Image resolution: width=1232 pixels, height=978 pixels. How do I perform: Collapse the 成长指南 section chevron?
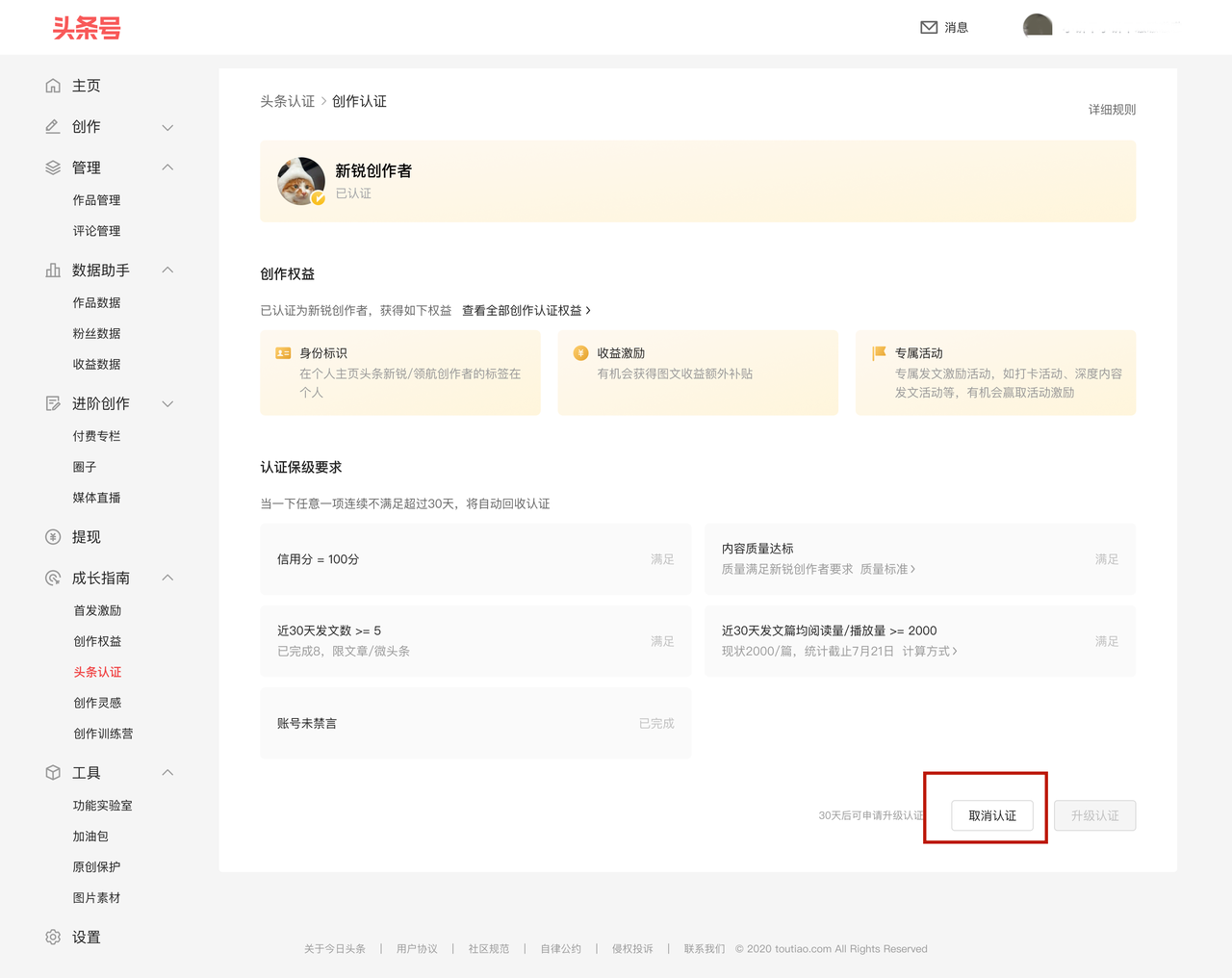click(x=167, y=578)
